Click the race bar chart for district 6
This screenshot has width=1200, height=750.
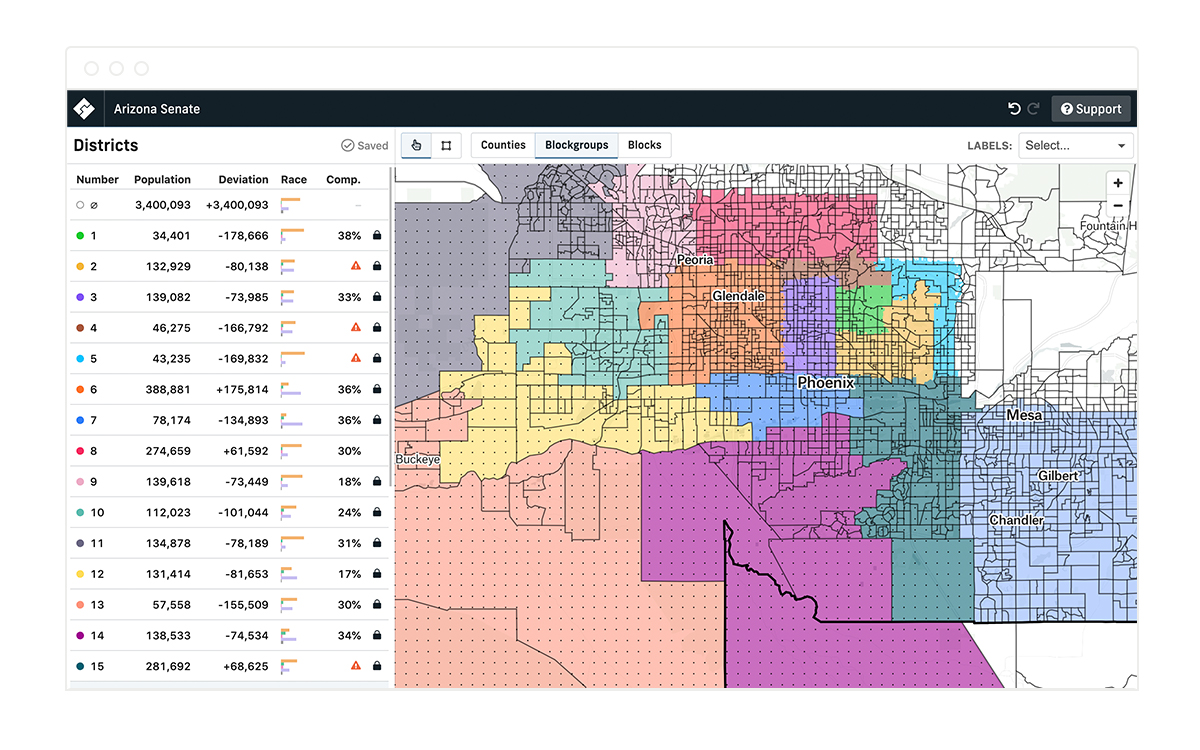tap(292, 388)
